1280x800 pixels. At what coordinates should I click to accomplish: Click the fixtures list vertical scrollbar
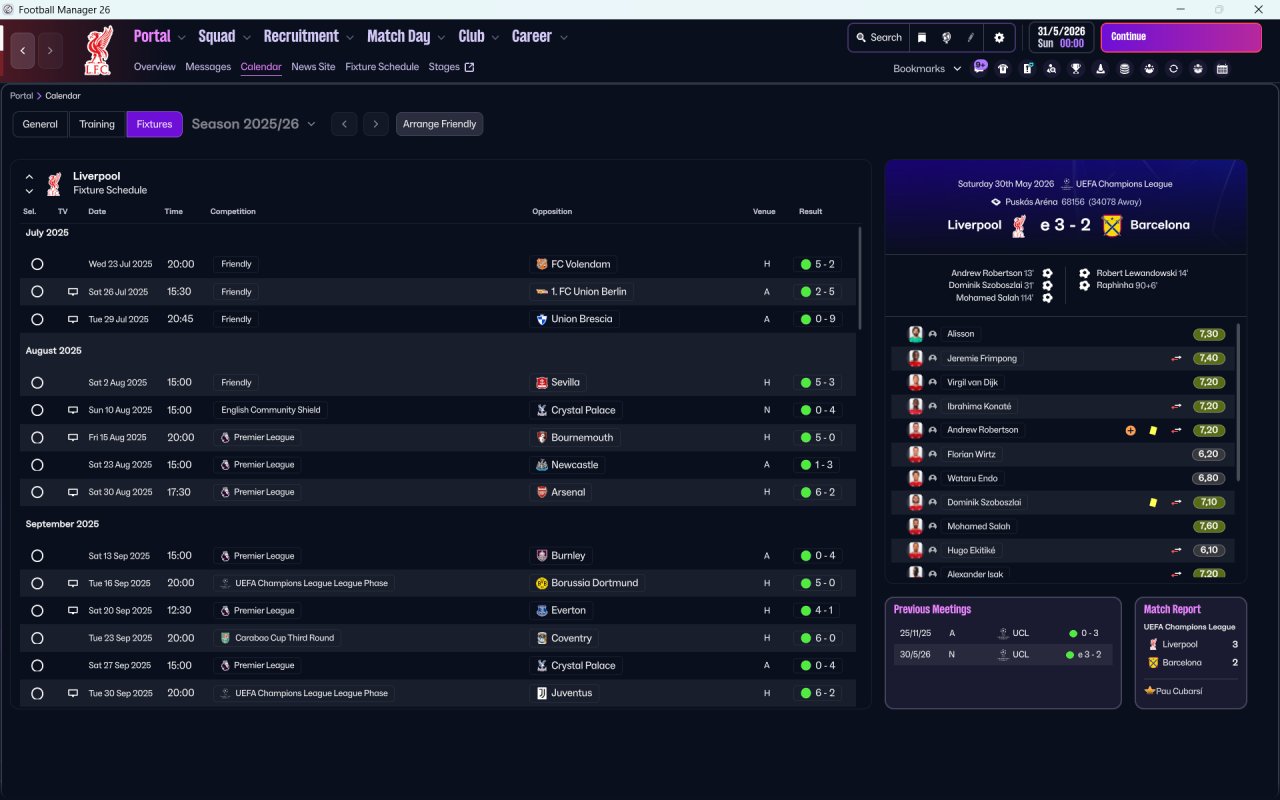[860, 278]
